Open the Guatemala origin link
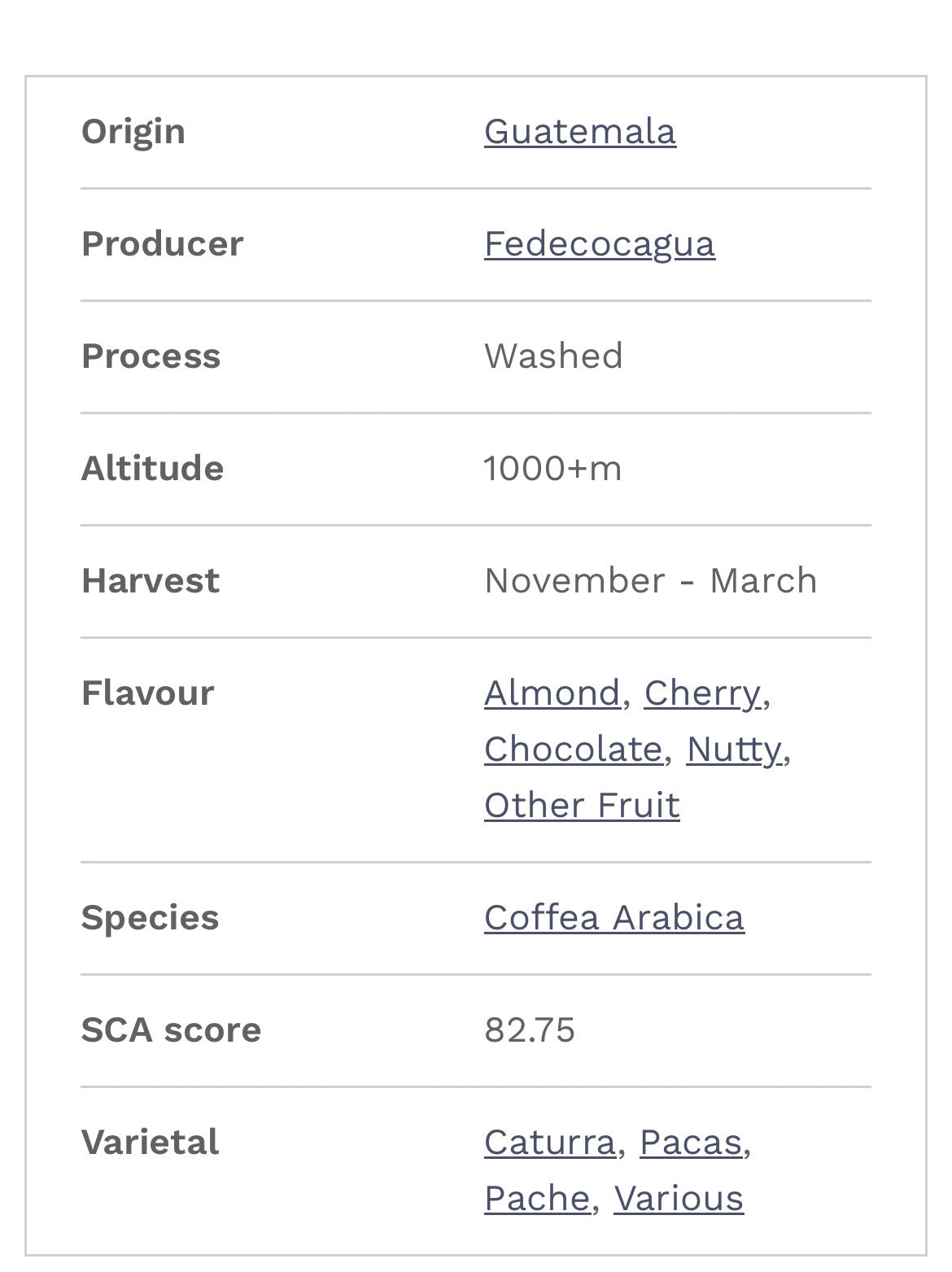 pos(579,130)
